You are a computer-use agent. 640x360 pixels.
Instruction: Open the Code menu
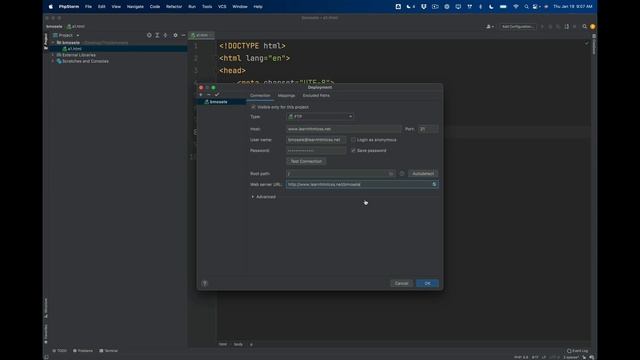click(x=155, y=7)
